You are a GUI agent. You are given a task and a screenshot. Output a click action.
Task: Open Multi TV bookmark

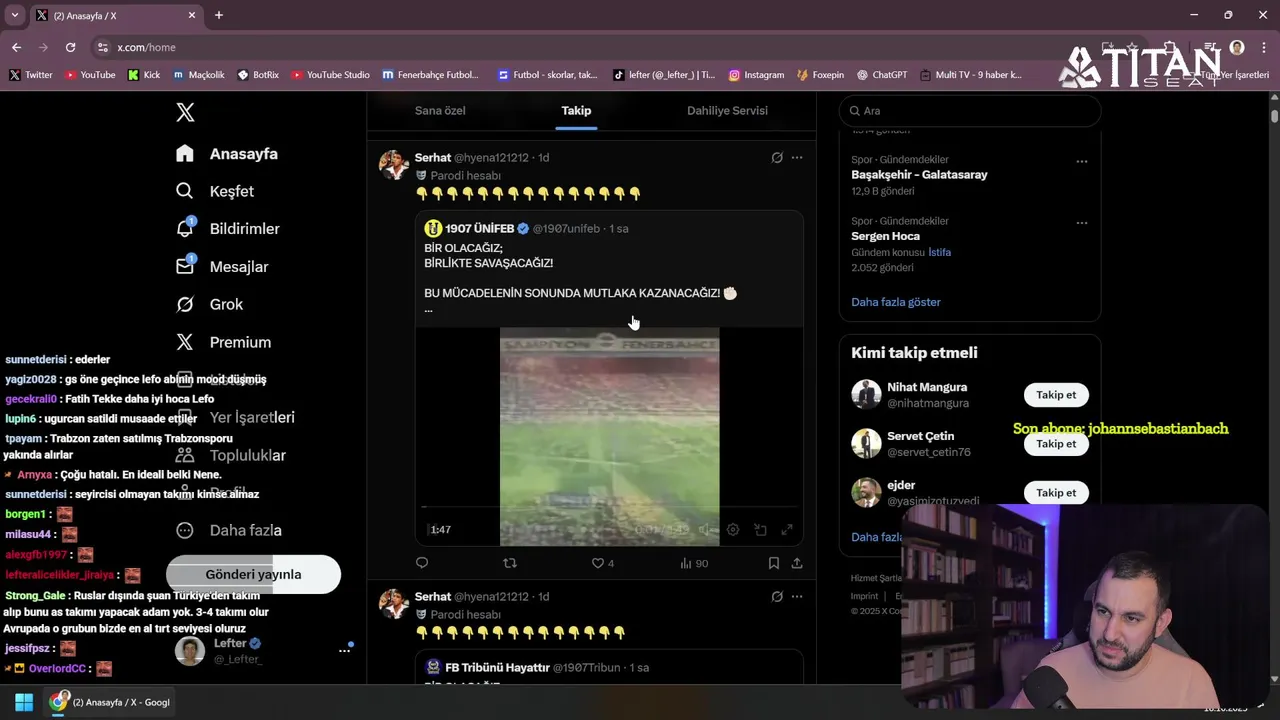[x=970, y=75]
